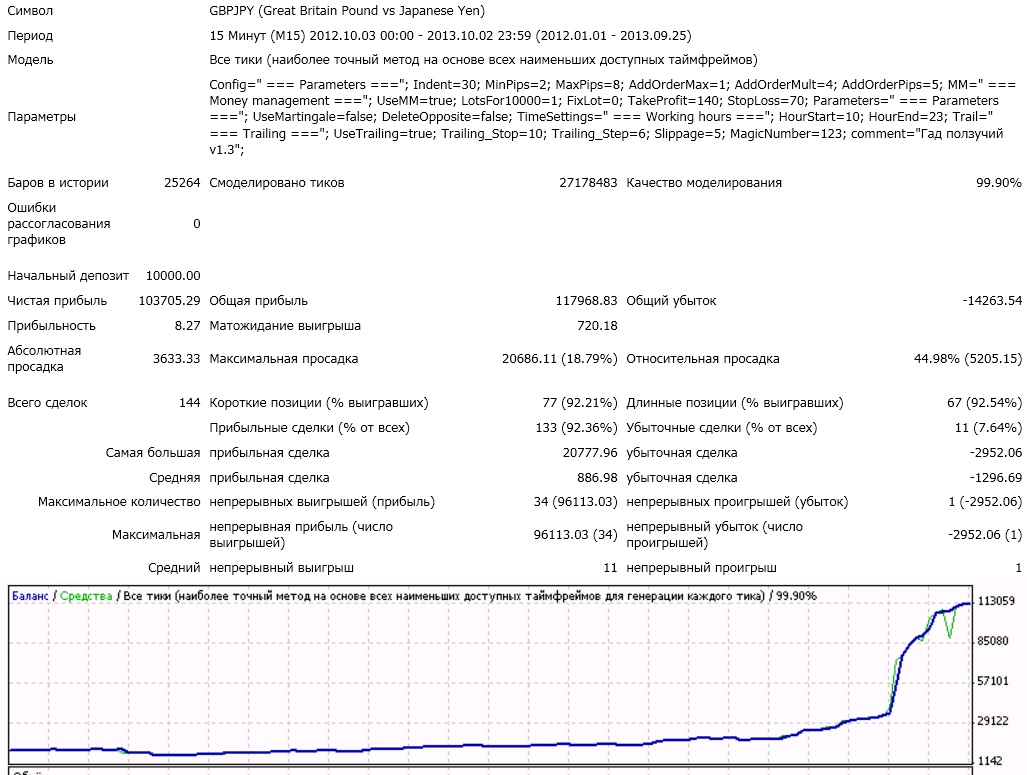This screenshot has width=1027, height=775.
Task: Click chart axis value 113059
Action: [996, 601]
